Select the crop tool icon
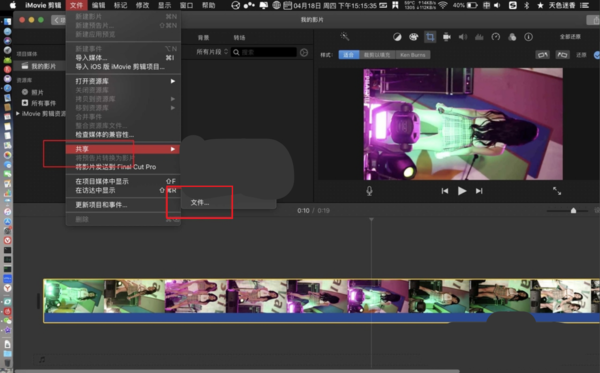Image resolution: width=600 pixels, height=373 pixels. click(430, 37)
